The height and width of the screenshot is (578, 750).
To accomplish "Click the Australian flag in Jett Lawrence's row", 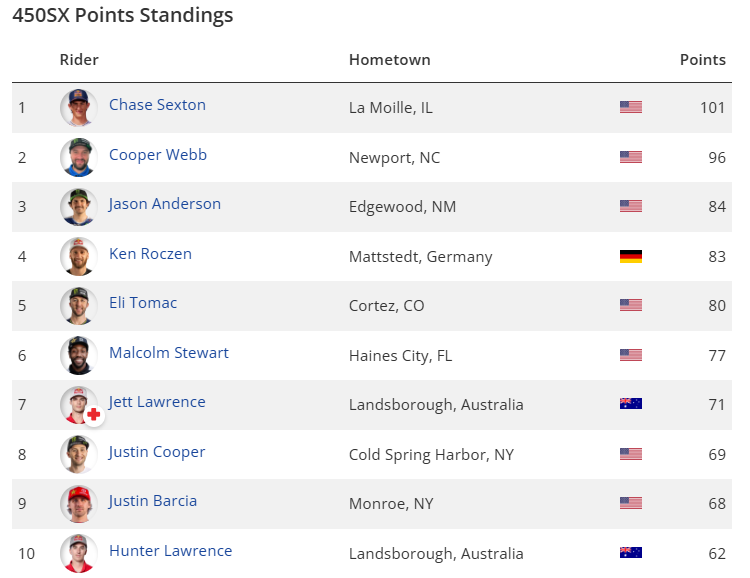I will click(630, 404).
